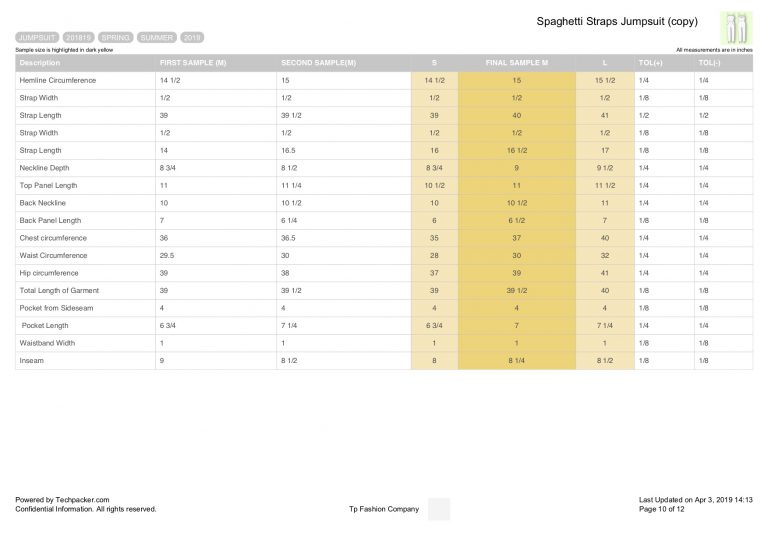Screen dimensions: 768x543
Task: Select the 2019 tag
Action: click(x=192, y=38)
